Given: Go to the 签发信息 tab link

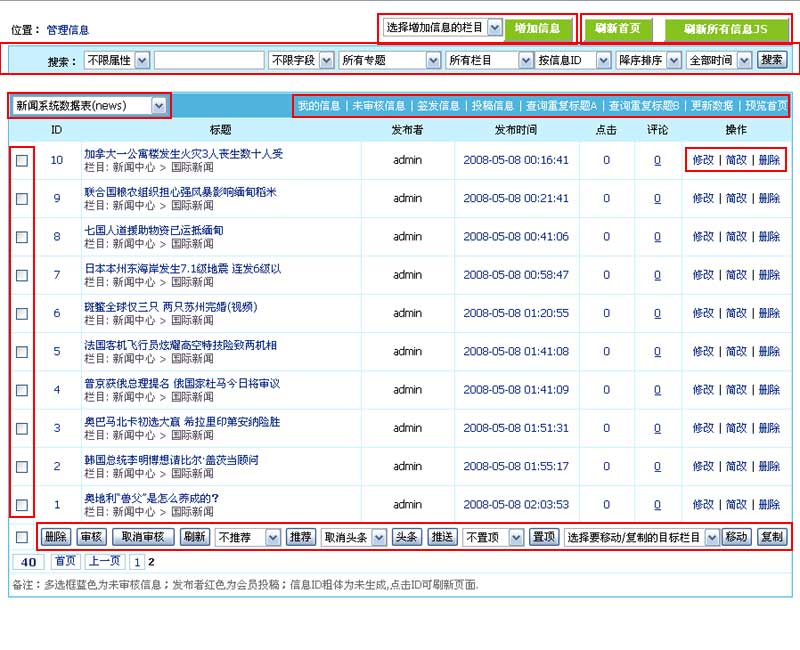Looking at the screenshot, I should (438, 105).
